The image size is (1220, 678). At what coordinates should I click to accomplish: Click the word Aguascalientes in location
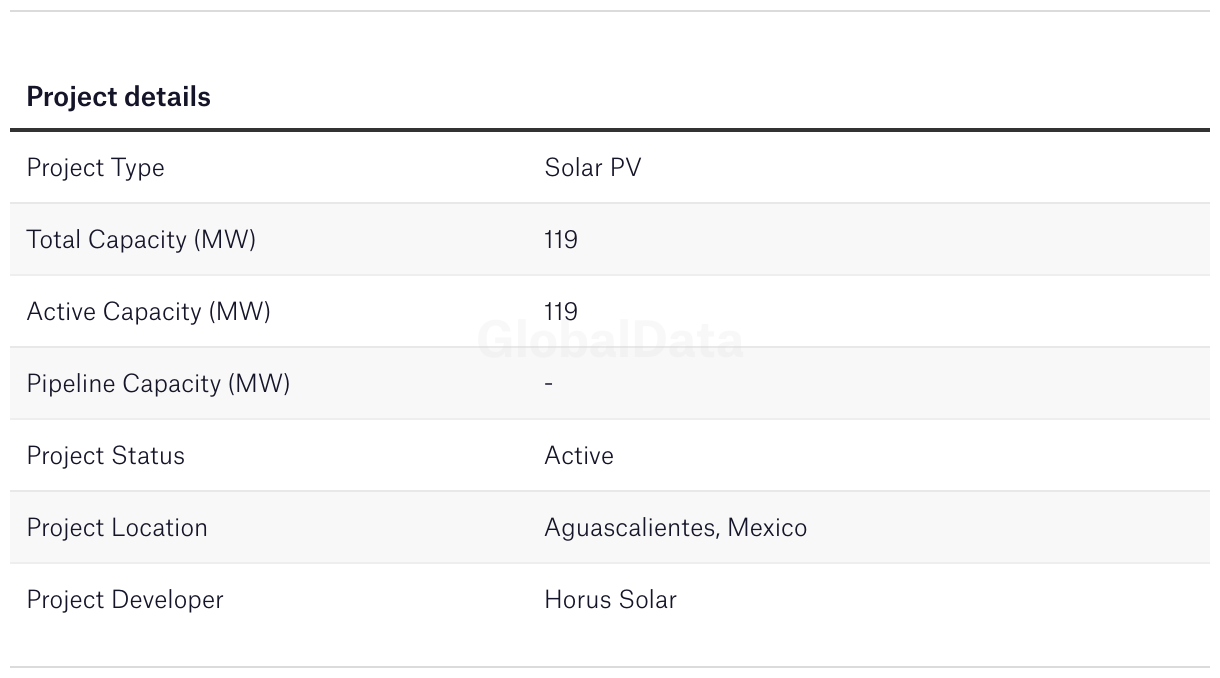631,528
